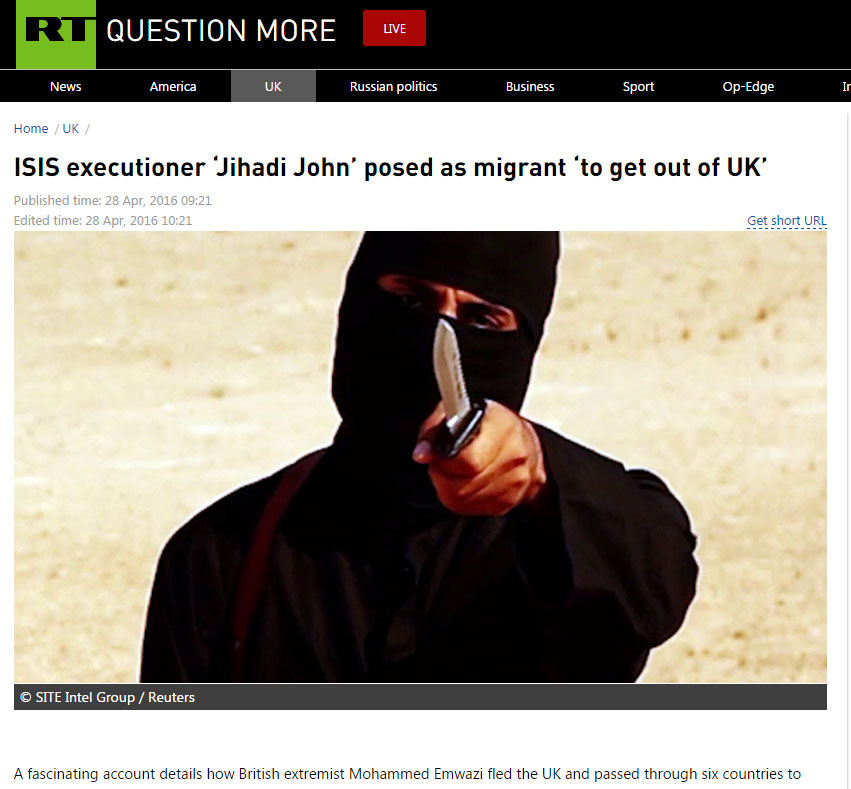Click the green RT logo
The width and height of the screenshot is (851, 789).
click(x=56, y=34)
